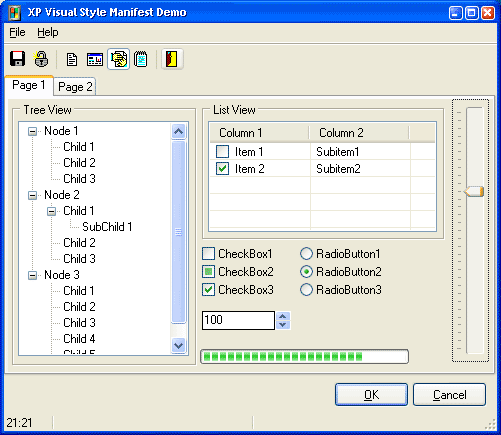Increase the spinner value with up arrow

click(x=283, y=316)
